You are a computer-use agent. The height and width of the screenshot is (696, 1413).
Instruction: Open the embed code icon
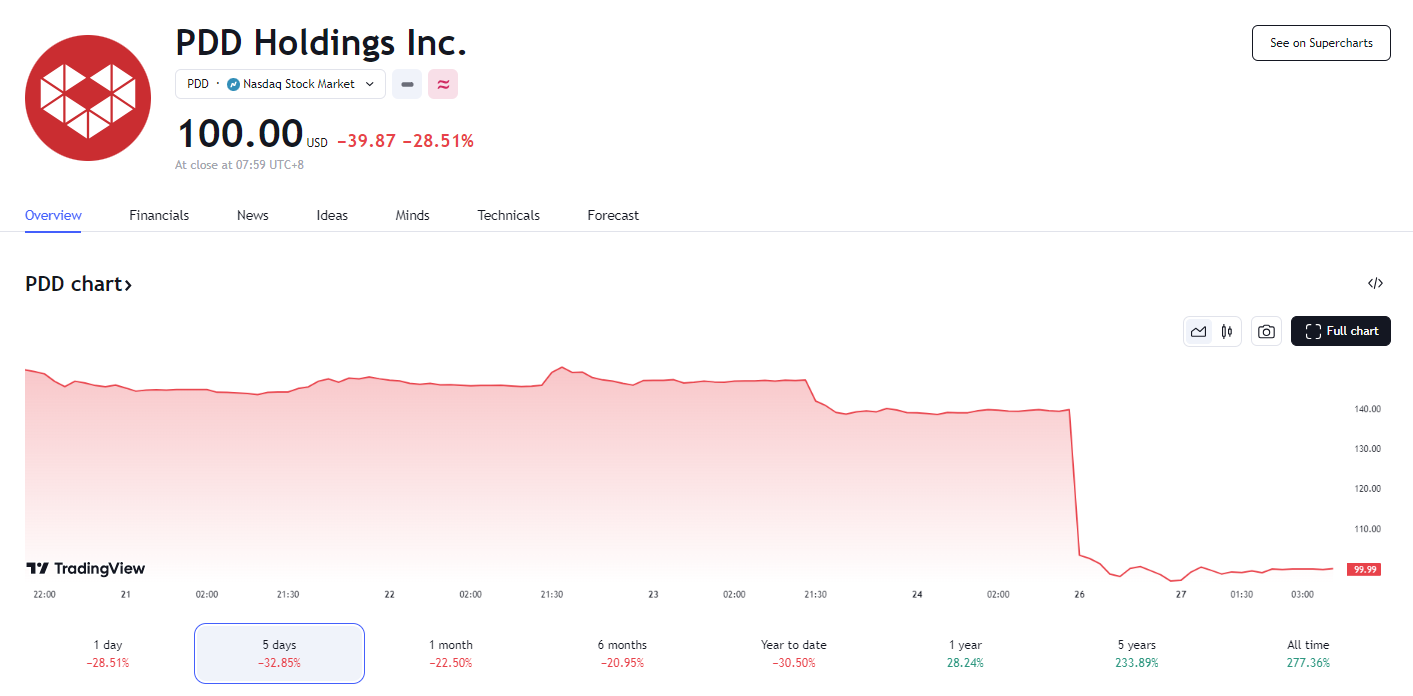tap(1375, 284)
